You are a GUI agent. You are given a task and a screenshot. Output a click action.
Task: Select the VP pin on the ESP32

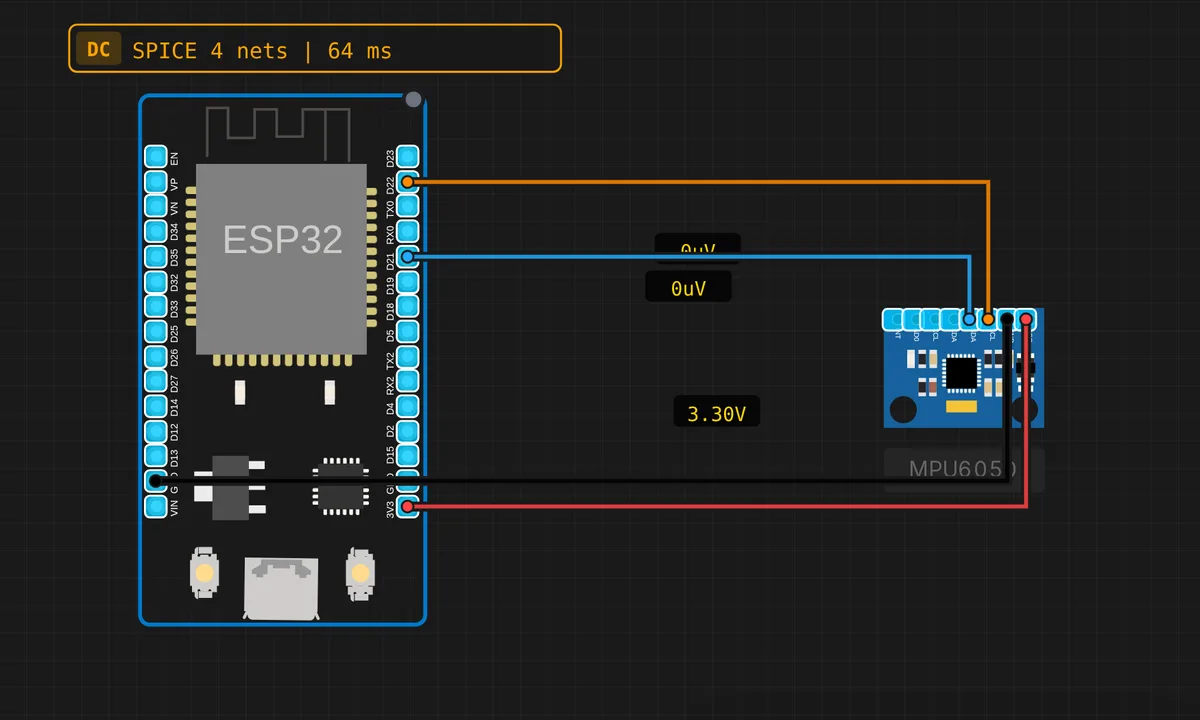[156, 182]
